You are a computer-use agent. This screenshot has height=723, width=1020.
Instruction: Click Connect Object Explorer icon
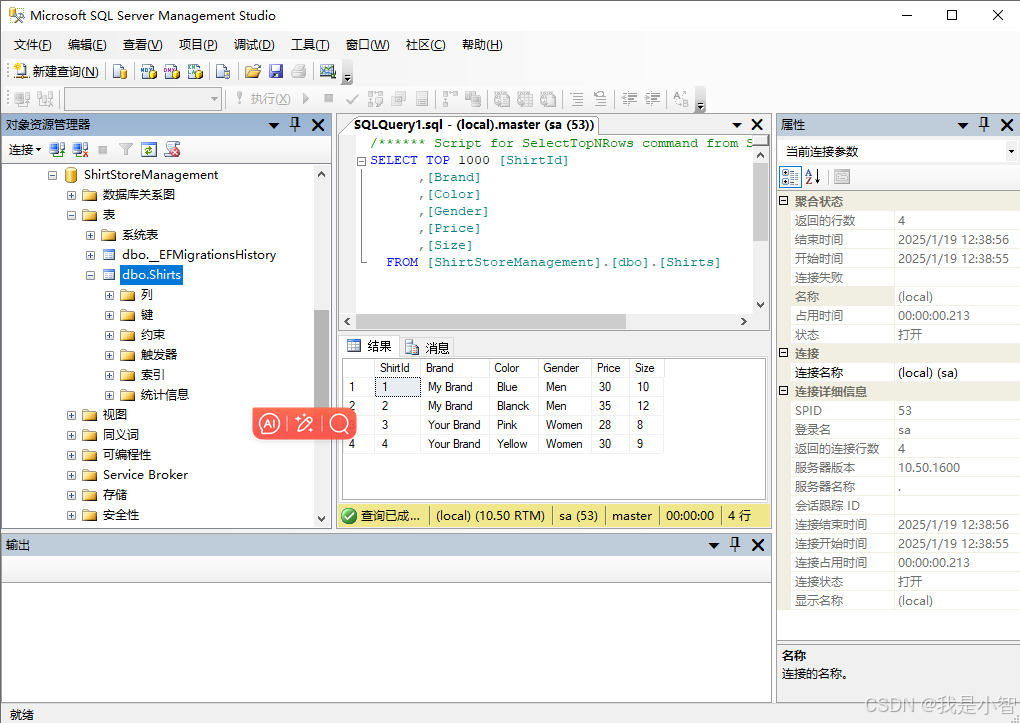pos(57,150)
